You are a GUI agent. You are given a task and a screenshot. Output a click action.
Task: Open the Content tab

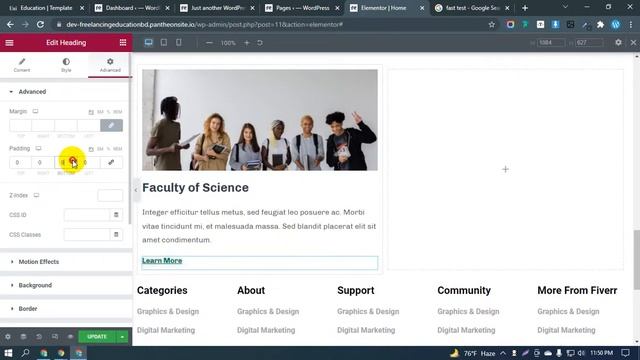click(x=22, y=65)
